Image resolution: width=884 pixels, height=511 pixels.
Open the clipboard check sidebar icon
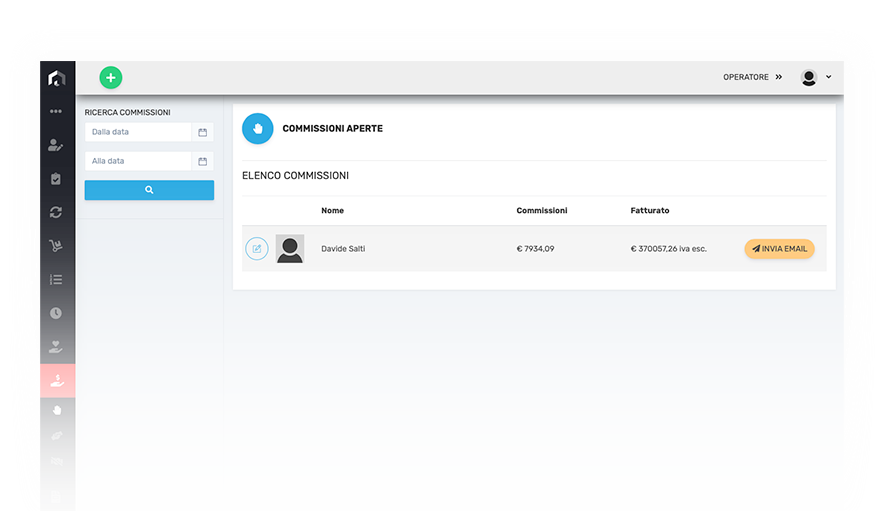click(x=56, y=179)
